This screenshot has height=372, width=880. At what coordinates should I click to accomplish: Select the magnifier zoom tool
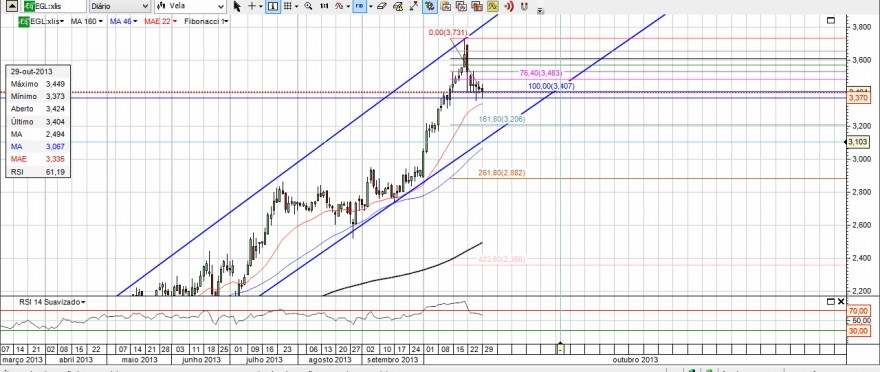tap(308, 6)
